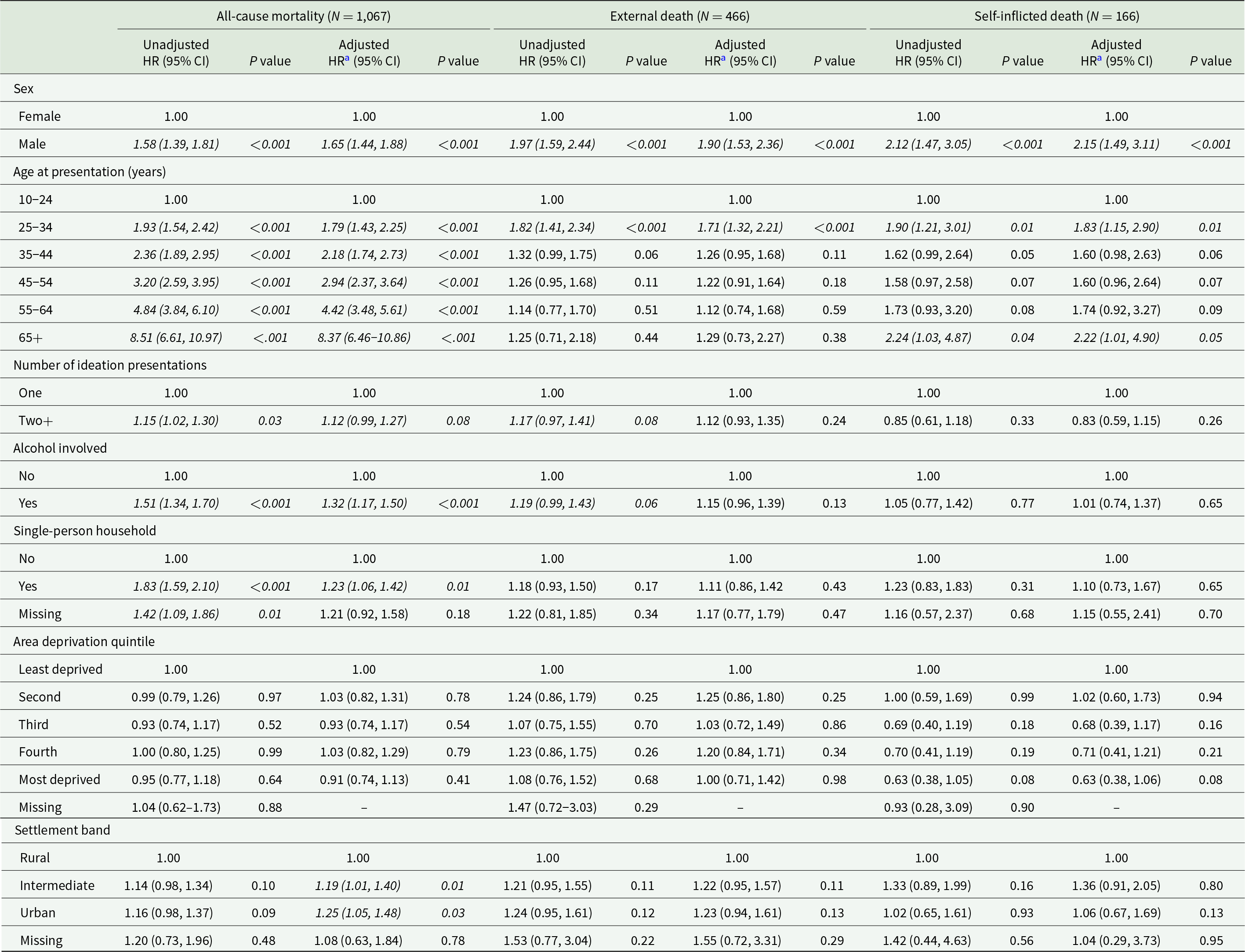Screen dimensions: 1245x952
Task: Click the 'Alcohol involved' section heading
Action: (60, 448)
